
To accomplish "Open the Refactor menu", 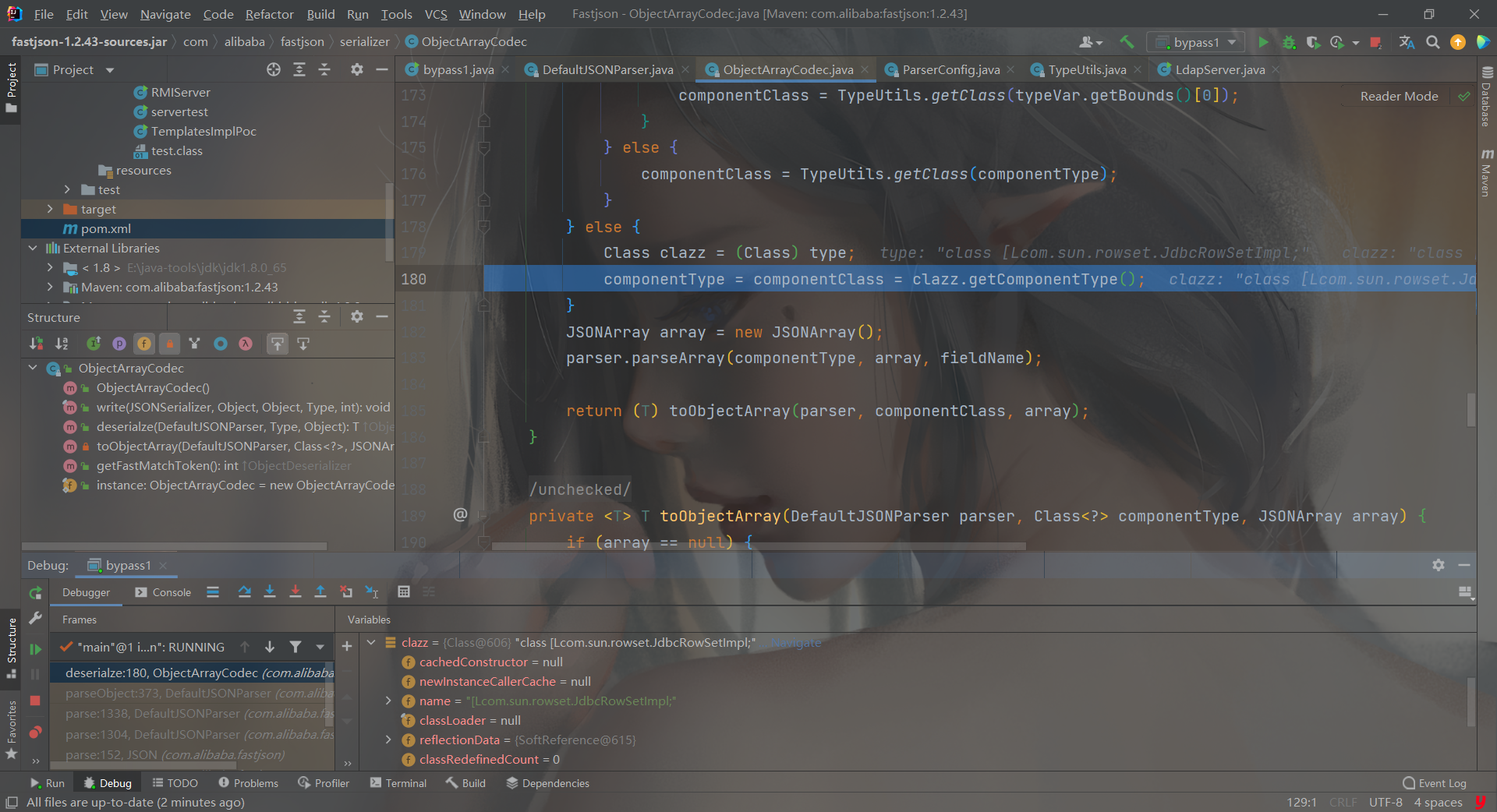I will 270,14.
